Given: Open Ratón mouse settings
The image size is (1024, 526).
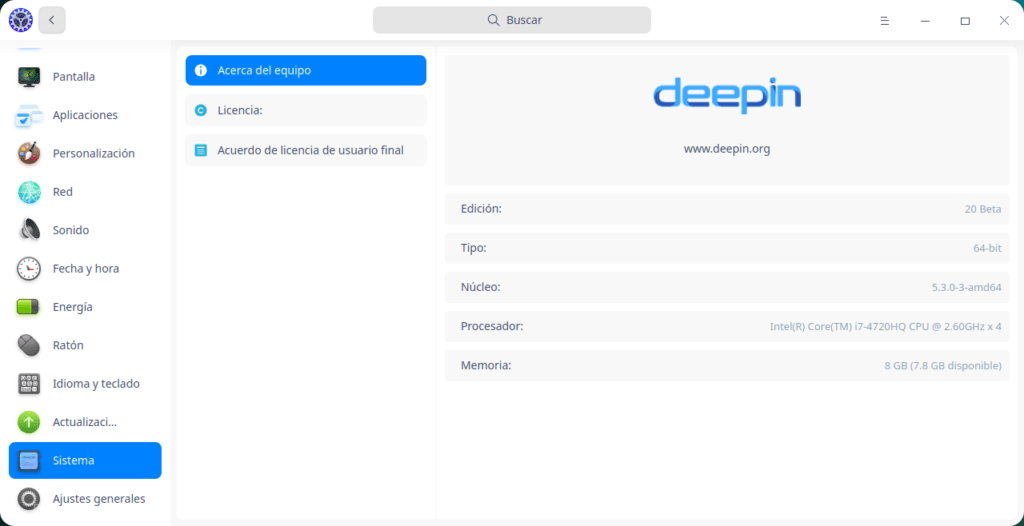Looking at the screenshot, I should tap(85, 345).
